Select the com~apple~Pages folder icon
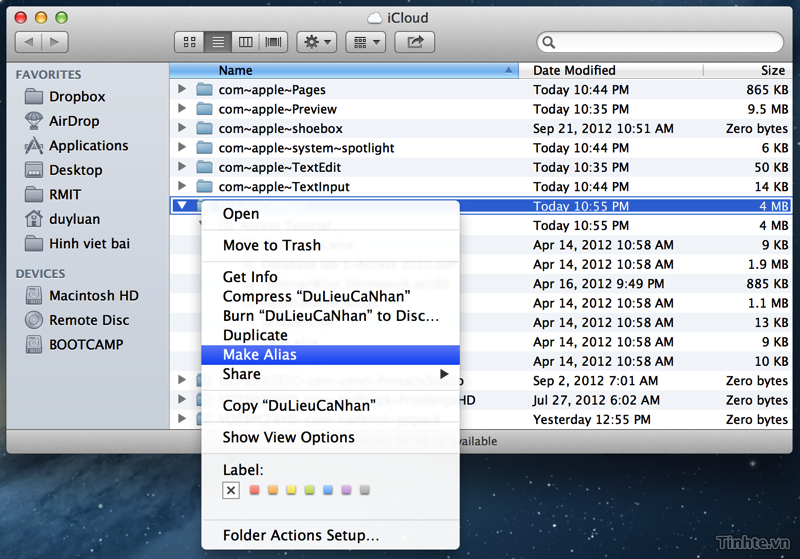This screenshot has width=800, height=559. 205,90
